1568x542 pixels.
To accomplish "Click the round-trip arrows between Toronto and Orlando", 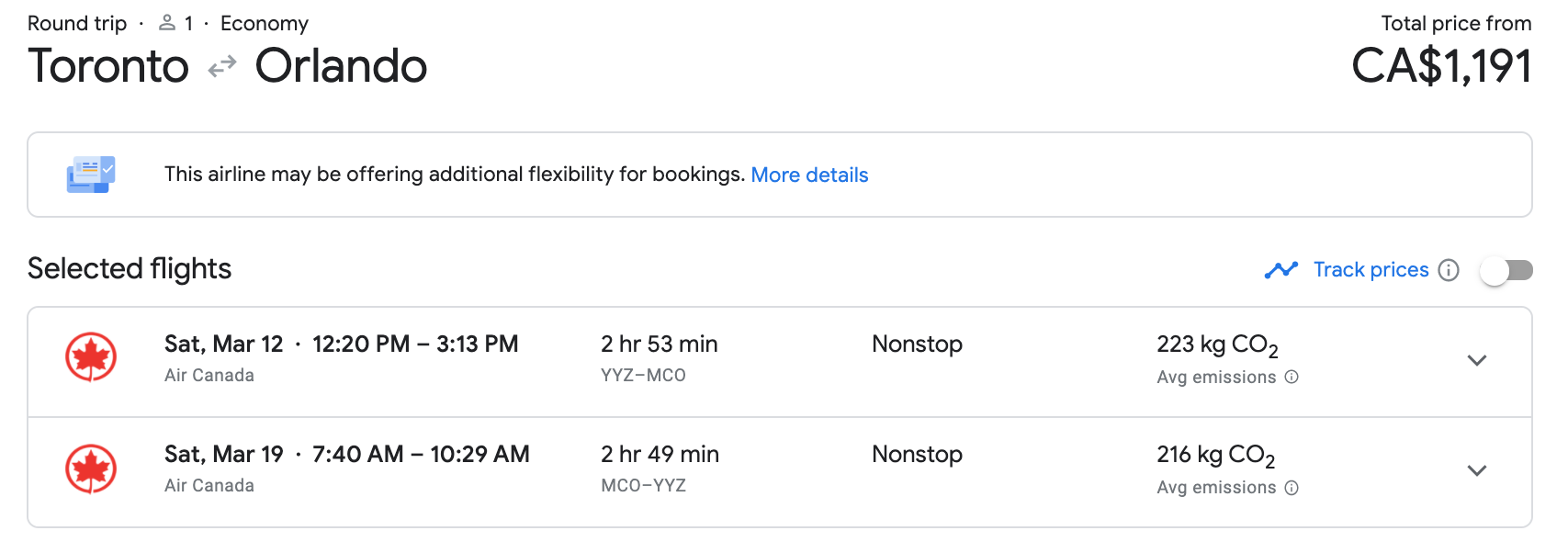I will [222, 67].
